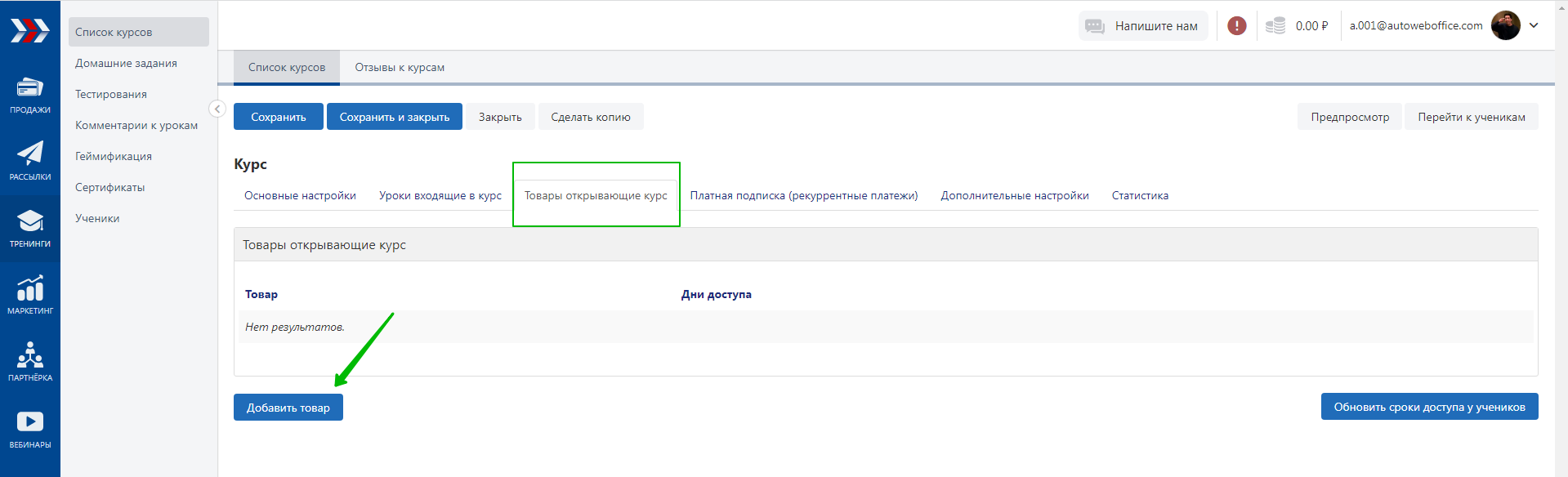Open the Уроки входящие в курс tab
Image resolution: width=1568 pixels, height=477 pixels.
[x=440, y=196]
